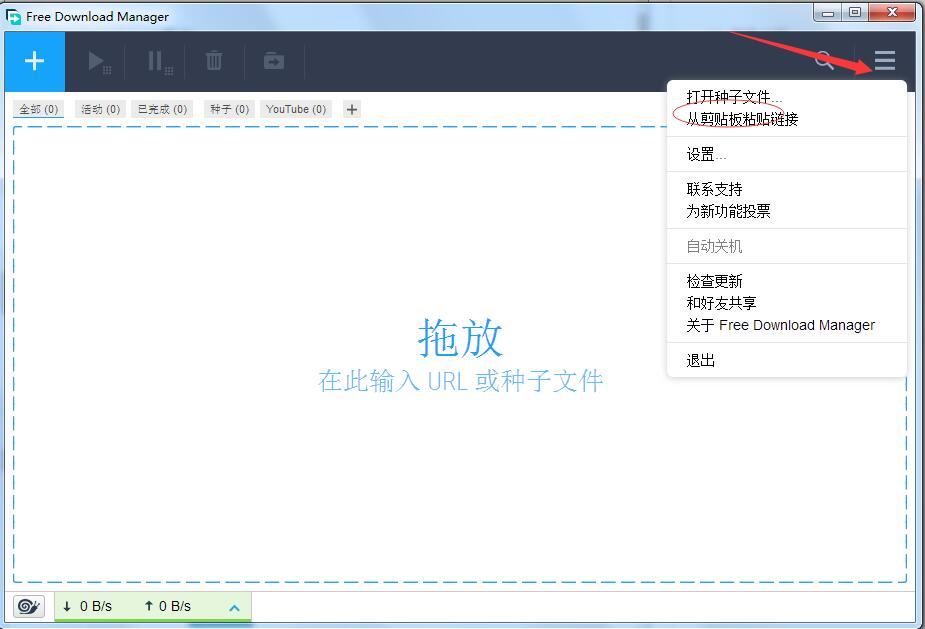The image size is (925, 629).
Task: Expand the speed panel chevron
Action: coord(234,606)
